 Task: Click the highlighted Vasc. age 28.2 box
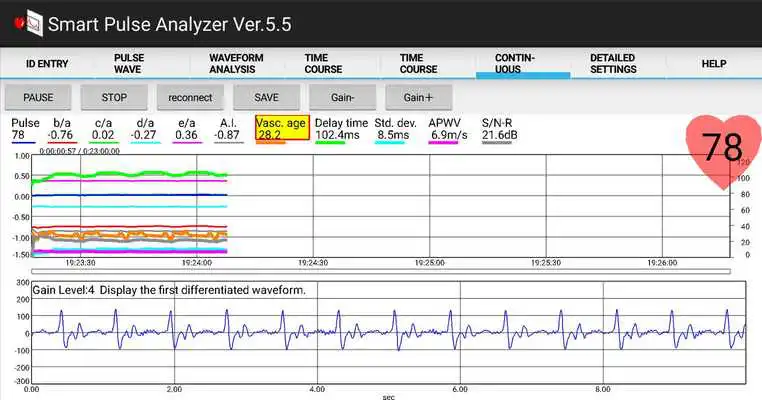pos(282,128)
